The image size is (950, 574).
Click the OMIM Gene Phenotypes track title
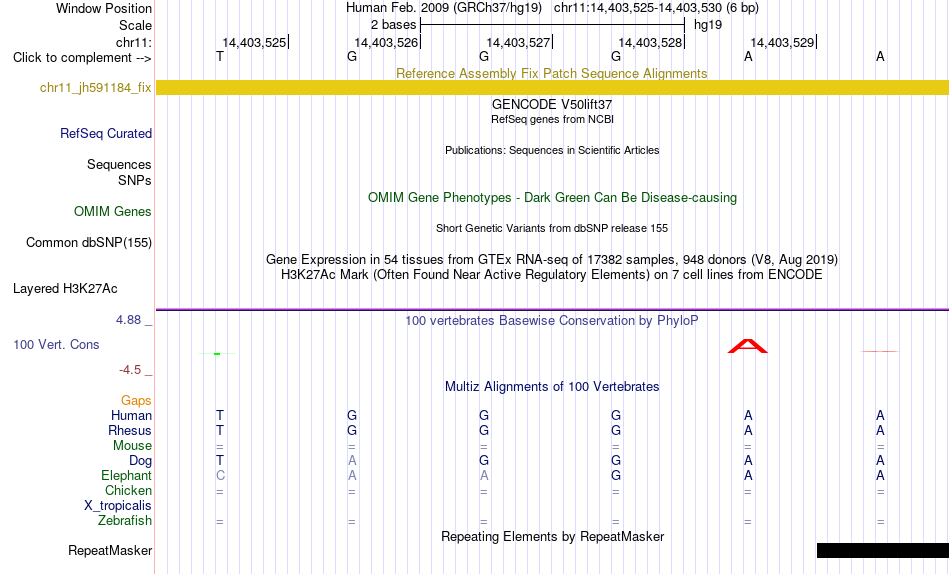pos(552,198)
